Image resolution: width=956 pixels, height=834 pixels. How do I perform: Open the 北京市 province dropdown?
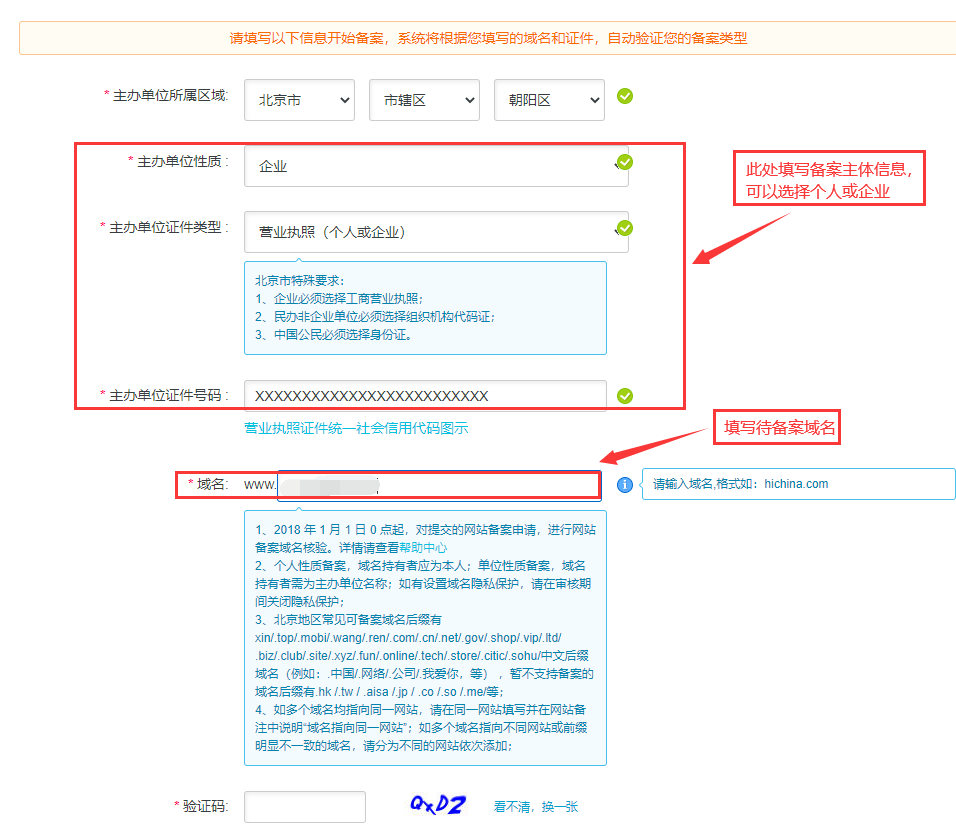pyautogui.click(x=299, y=100)
